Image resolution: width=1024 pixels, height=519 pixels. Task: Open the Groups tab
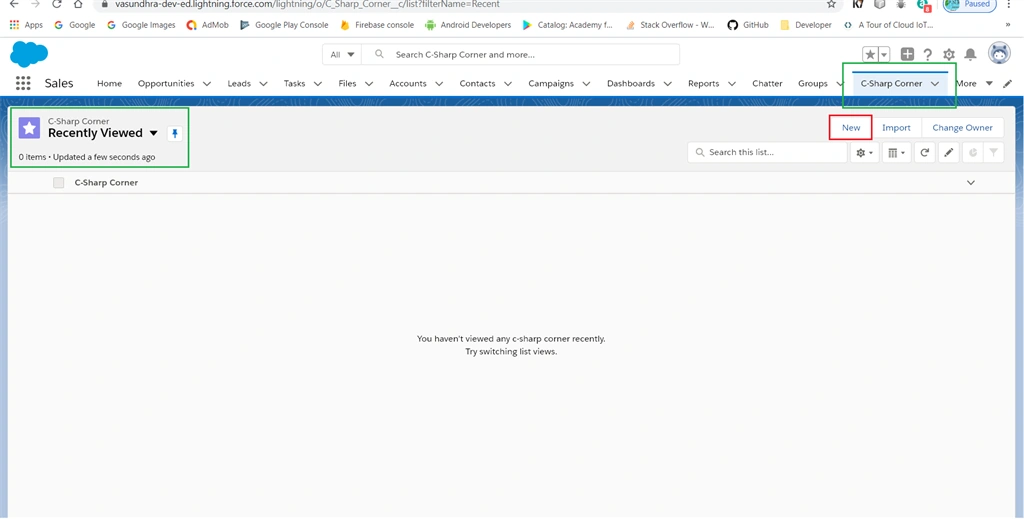tap(812, 84)
